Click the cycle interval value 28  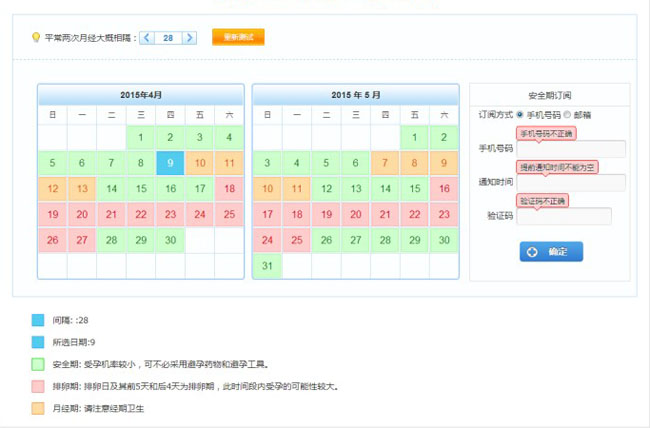(168, 38)
